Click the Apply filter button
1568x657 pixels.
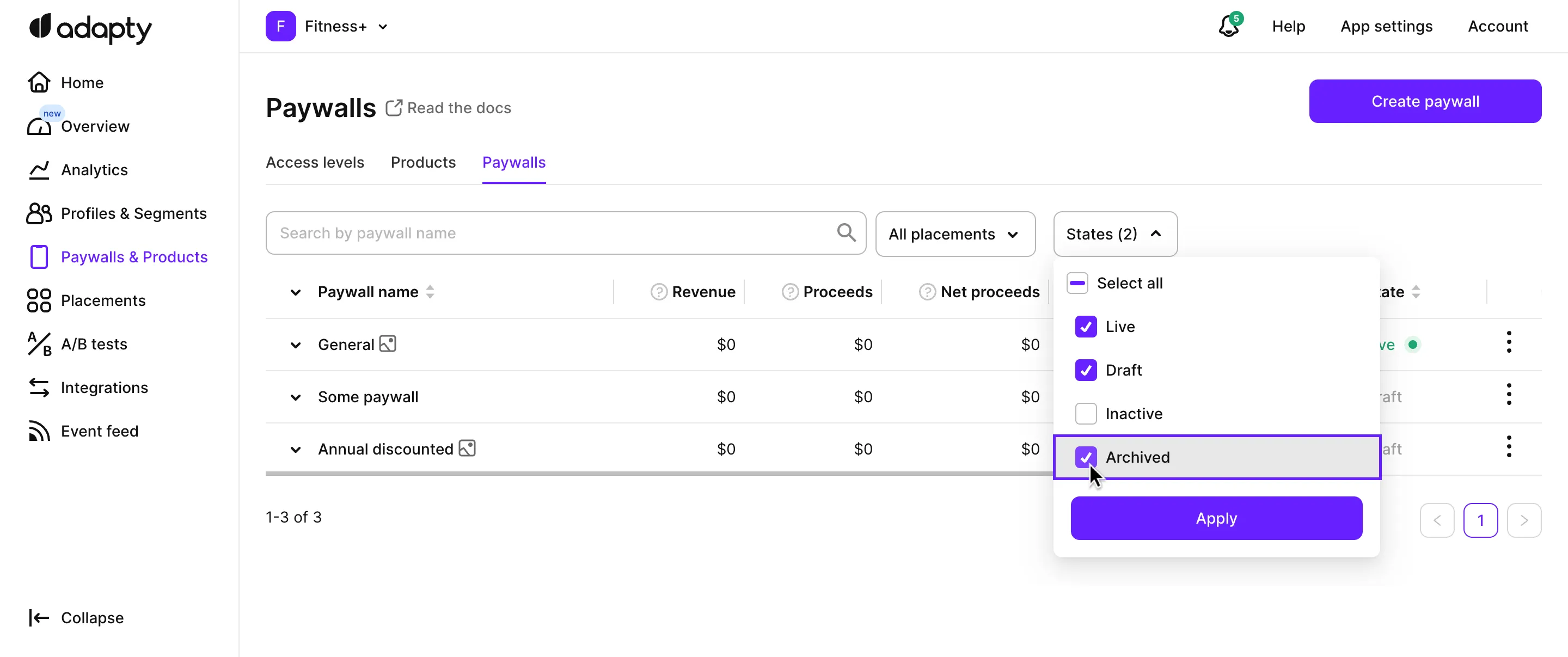1216,518
